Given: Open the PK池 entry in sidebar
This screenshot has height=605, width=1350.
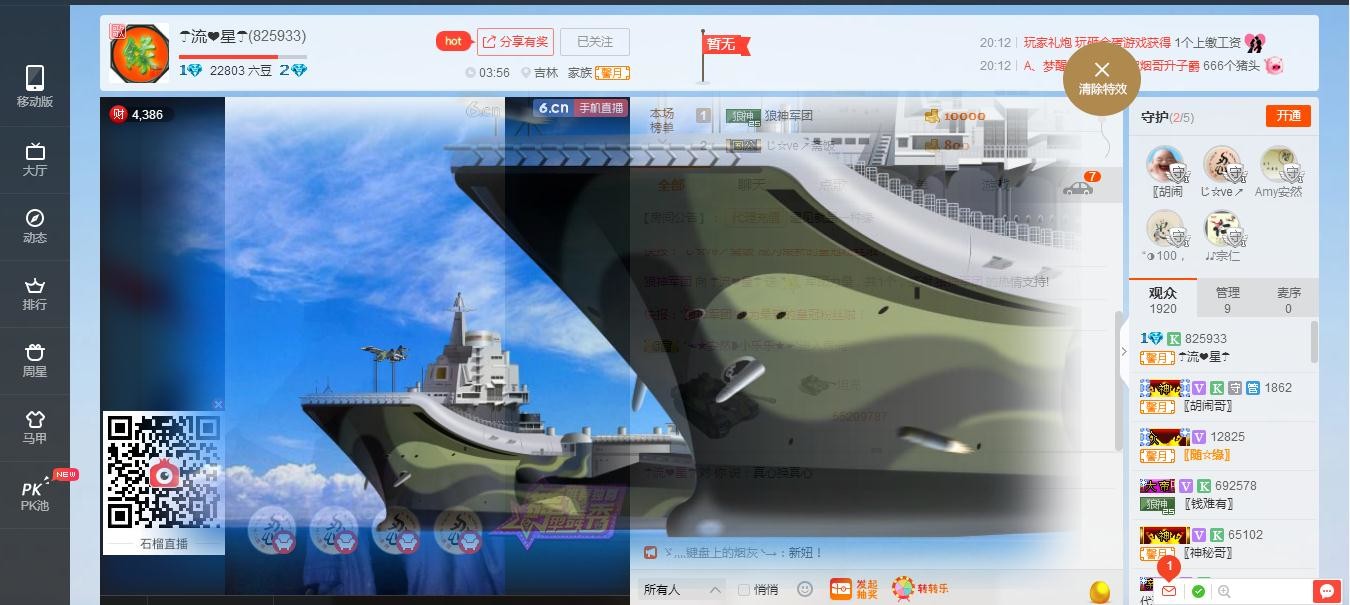Looking at the screenshot, I should tap(36, 494).
